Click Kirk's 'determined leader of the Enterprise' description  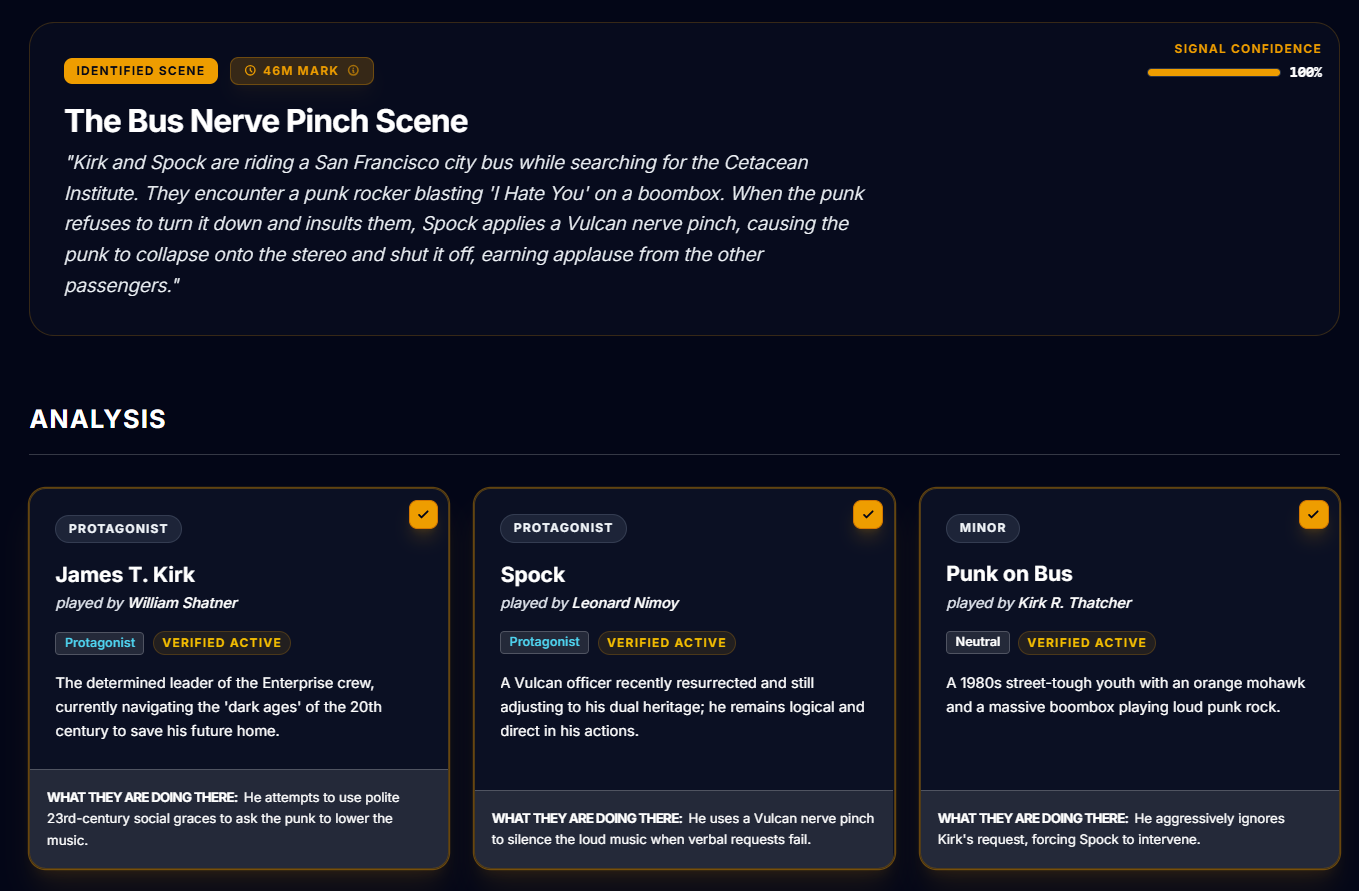[219, 707]
